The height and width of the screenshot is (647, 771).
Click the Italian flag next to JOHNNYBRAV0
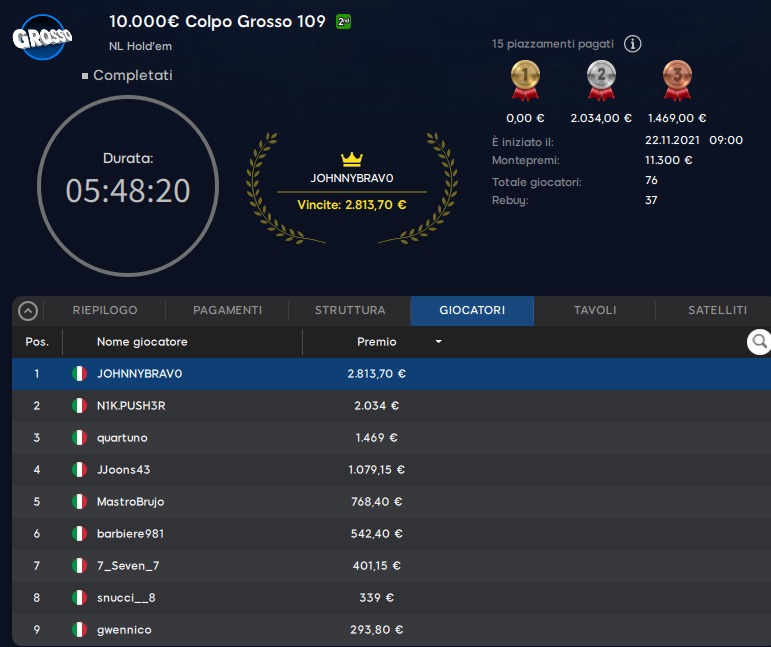tap(79, 374)
